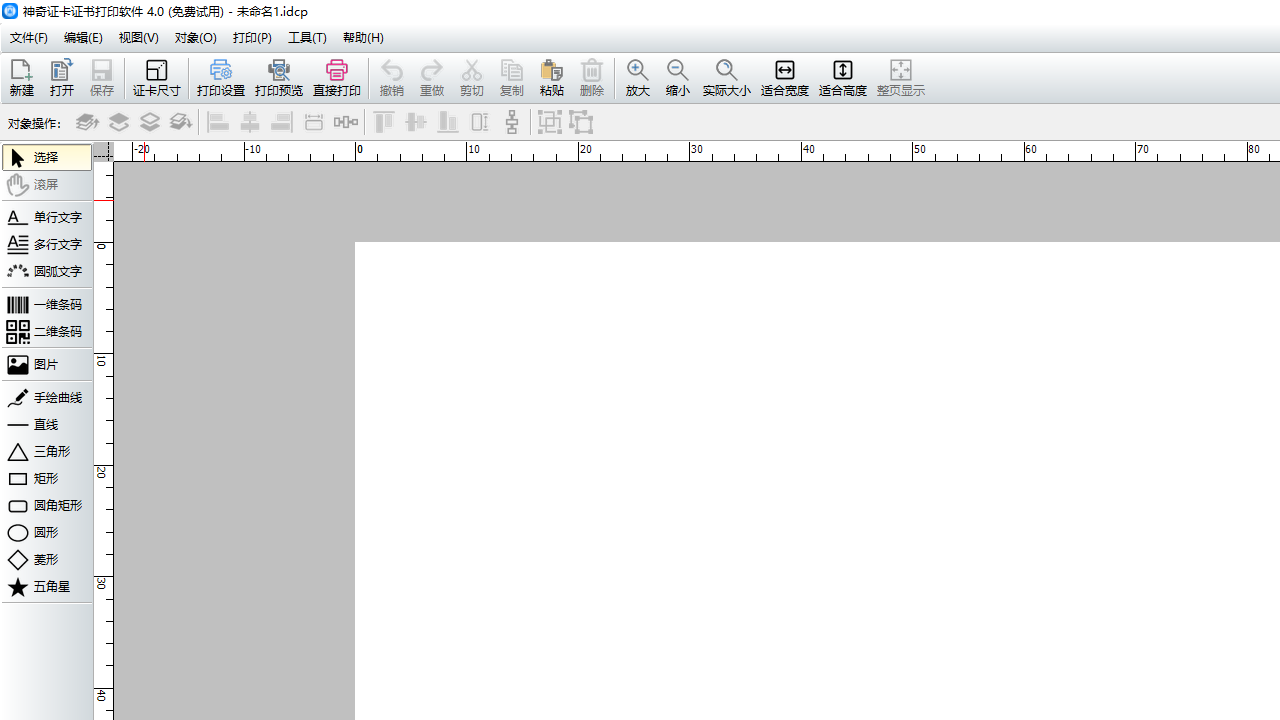The height and width of the screenshot is (720, 1280).
Task: Select the 五角星 star shape tool
Action: pos(46,587)
